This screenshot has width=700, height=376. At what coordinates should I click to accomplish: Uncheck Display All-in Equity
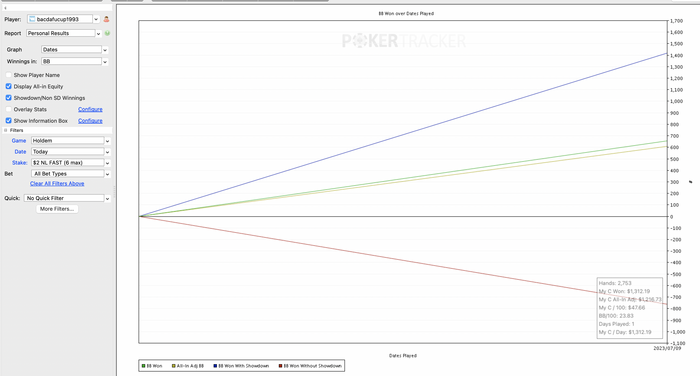point(8,86)
